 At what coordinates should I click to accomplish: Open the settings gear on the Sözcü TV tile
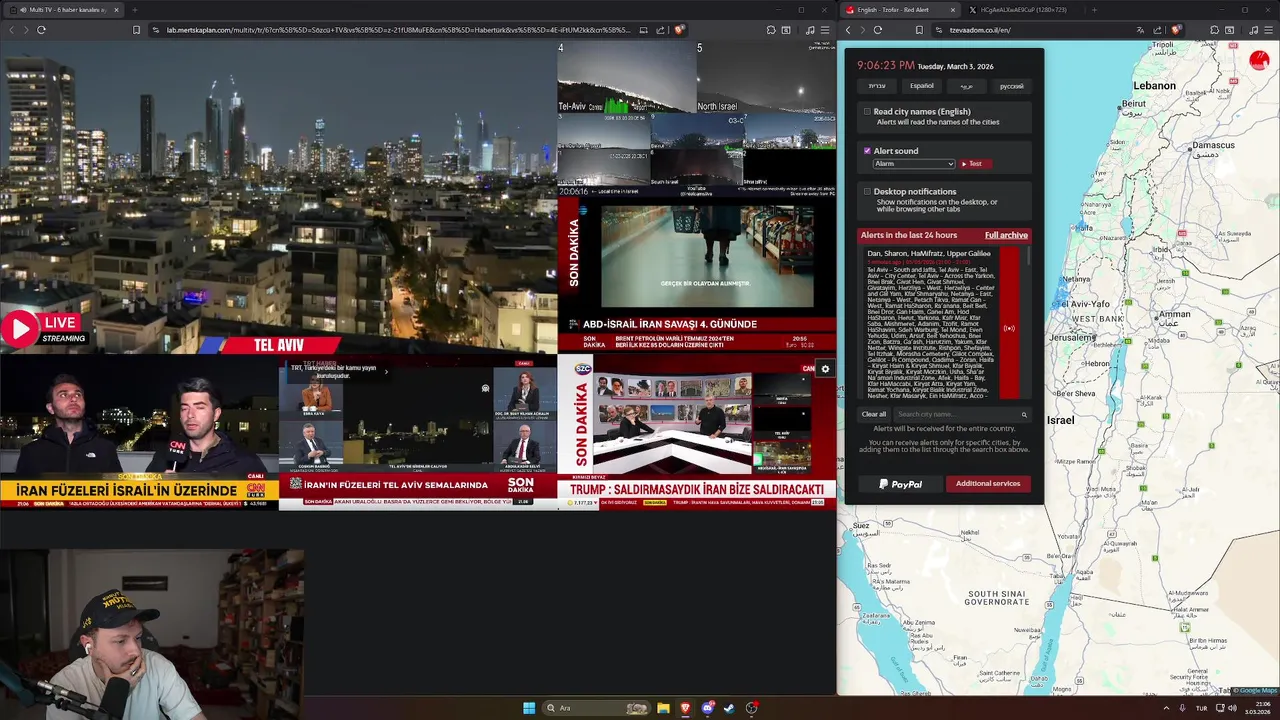825,369
